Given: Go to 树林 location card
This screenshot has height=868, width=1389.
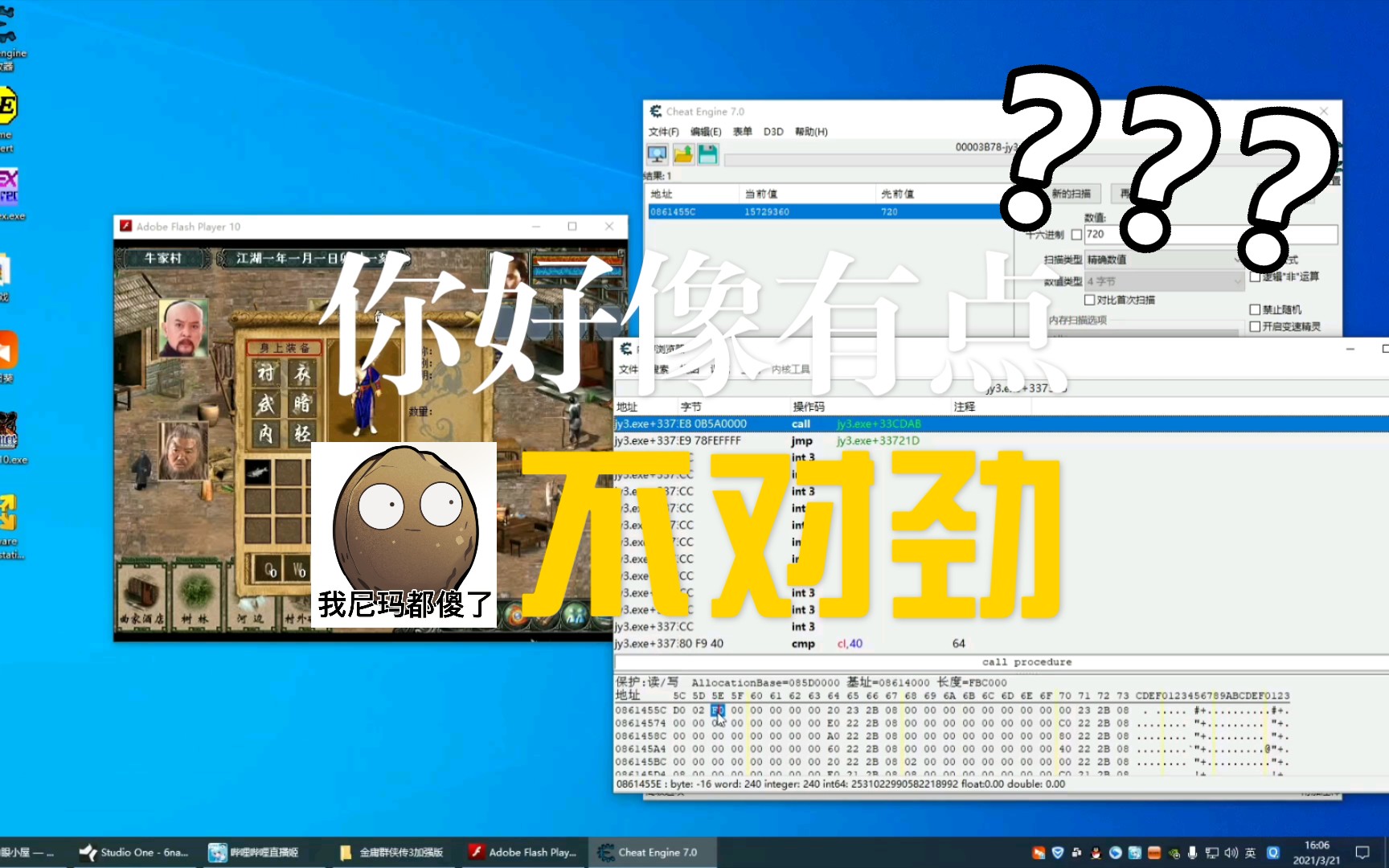Looking at the screenshot, I should coord(195,596).
